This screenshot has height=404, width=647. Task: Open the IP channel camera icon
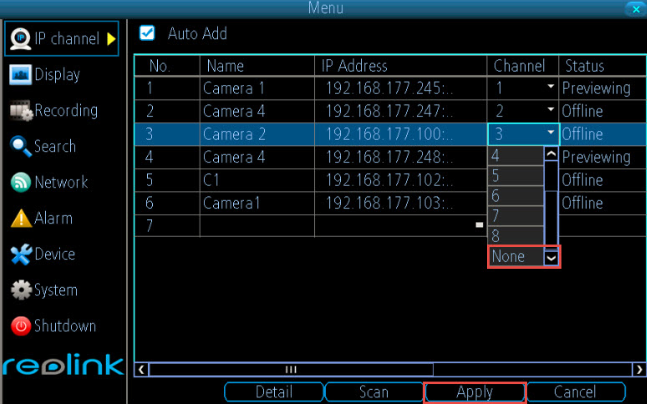[x=20, y=39]
